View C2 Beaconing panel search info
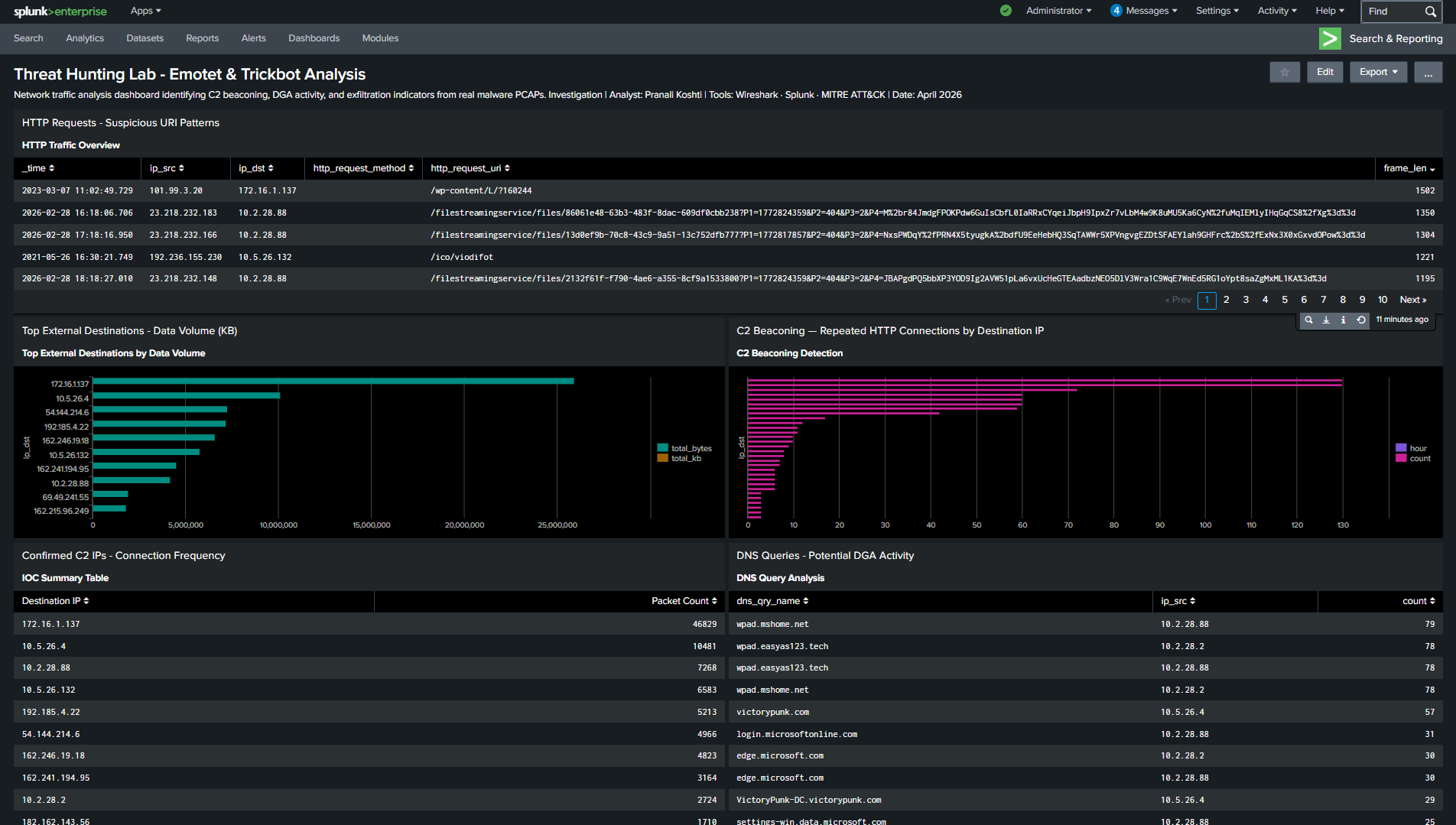1456x825 pixels. (x=1344, y=320)
